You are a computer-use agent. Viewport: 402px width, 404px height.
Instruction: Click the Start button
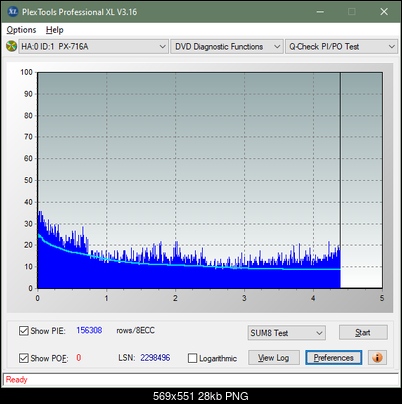(363, 332)
